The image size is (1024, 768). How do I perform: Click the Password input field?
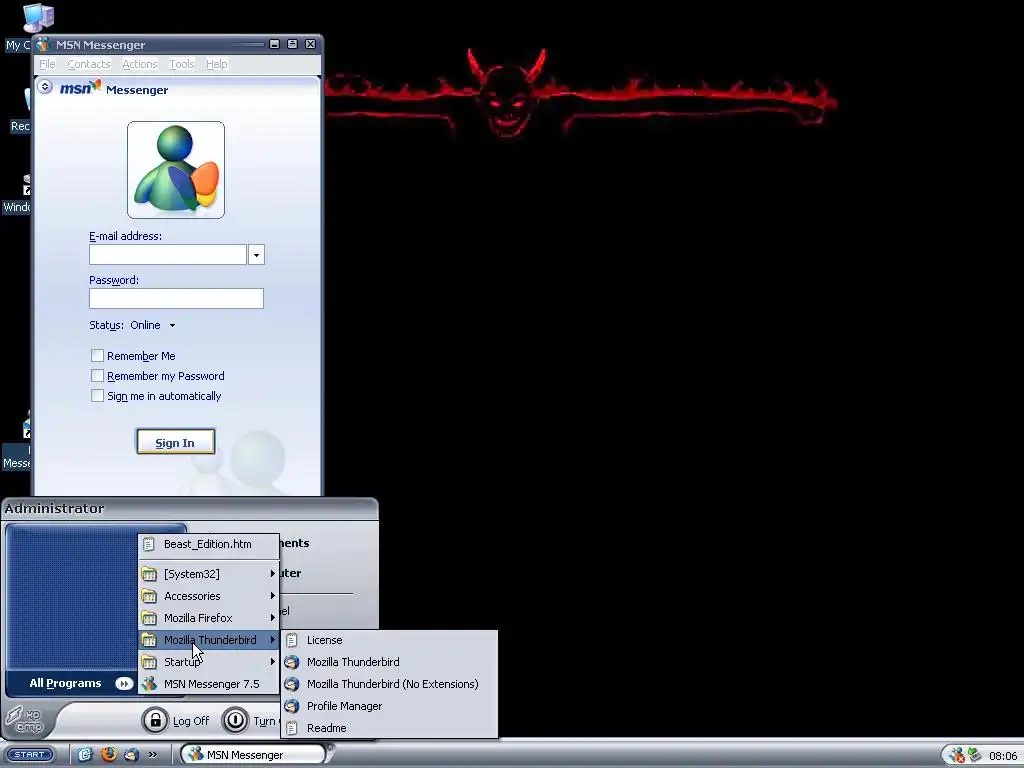coord(176,298)
